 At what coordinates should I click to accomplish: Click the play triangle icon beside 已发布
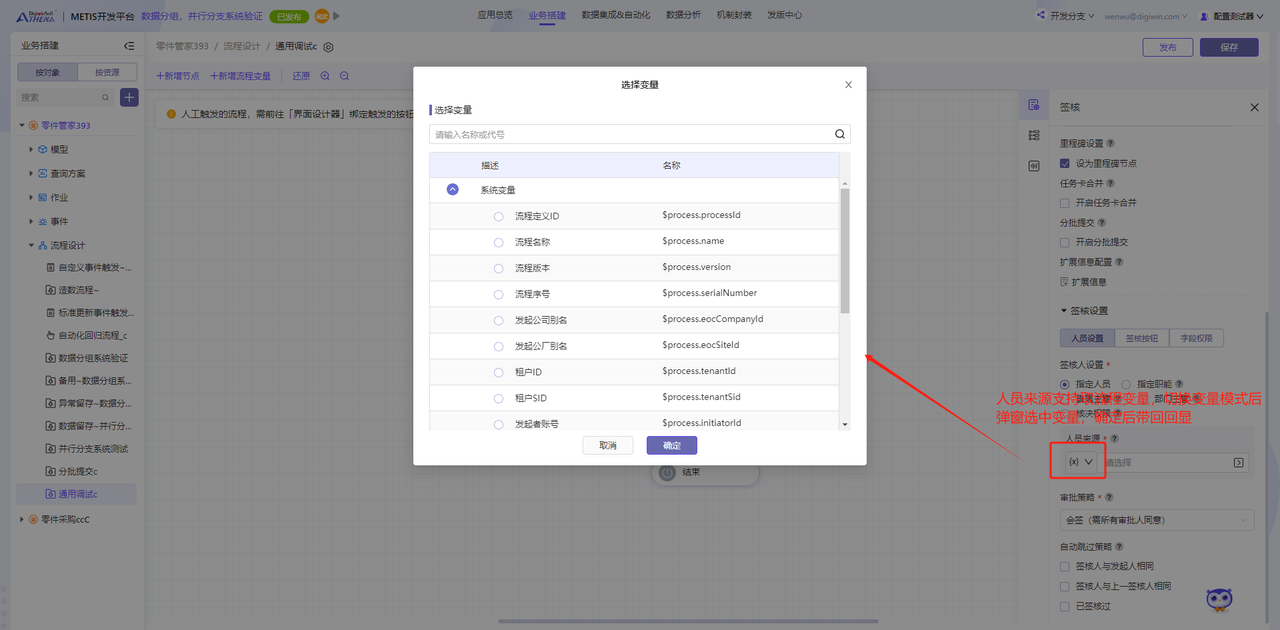(336, 16)
